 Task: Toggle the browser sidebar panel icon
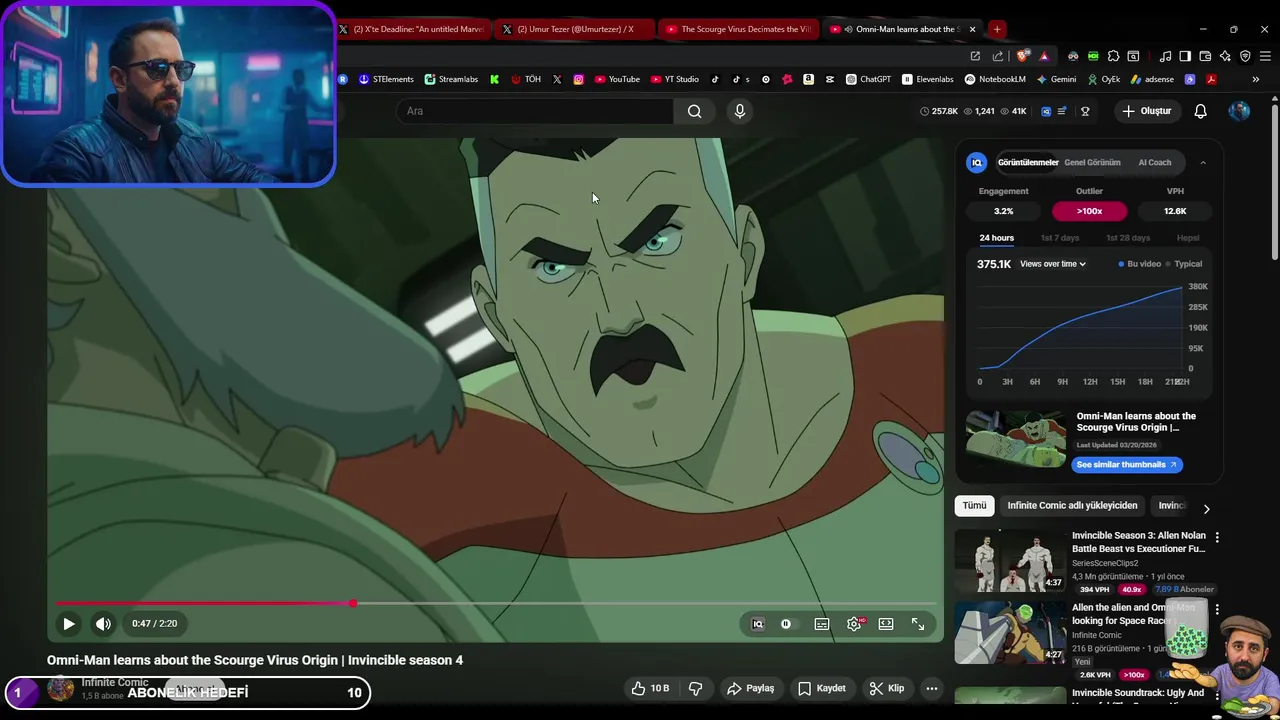click(x=1185, y=56)
